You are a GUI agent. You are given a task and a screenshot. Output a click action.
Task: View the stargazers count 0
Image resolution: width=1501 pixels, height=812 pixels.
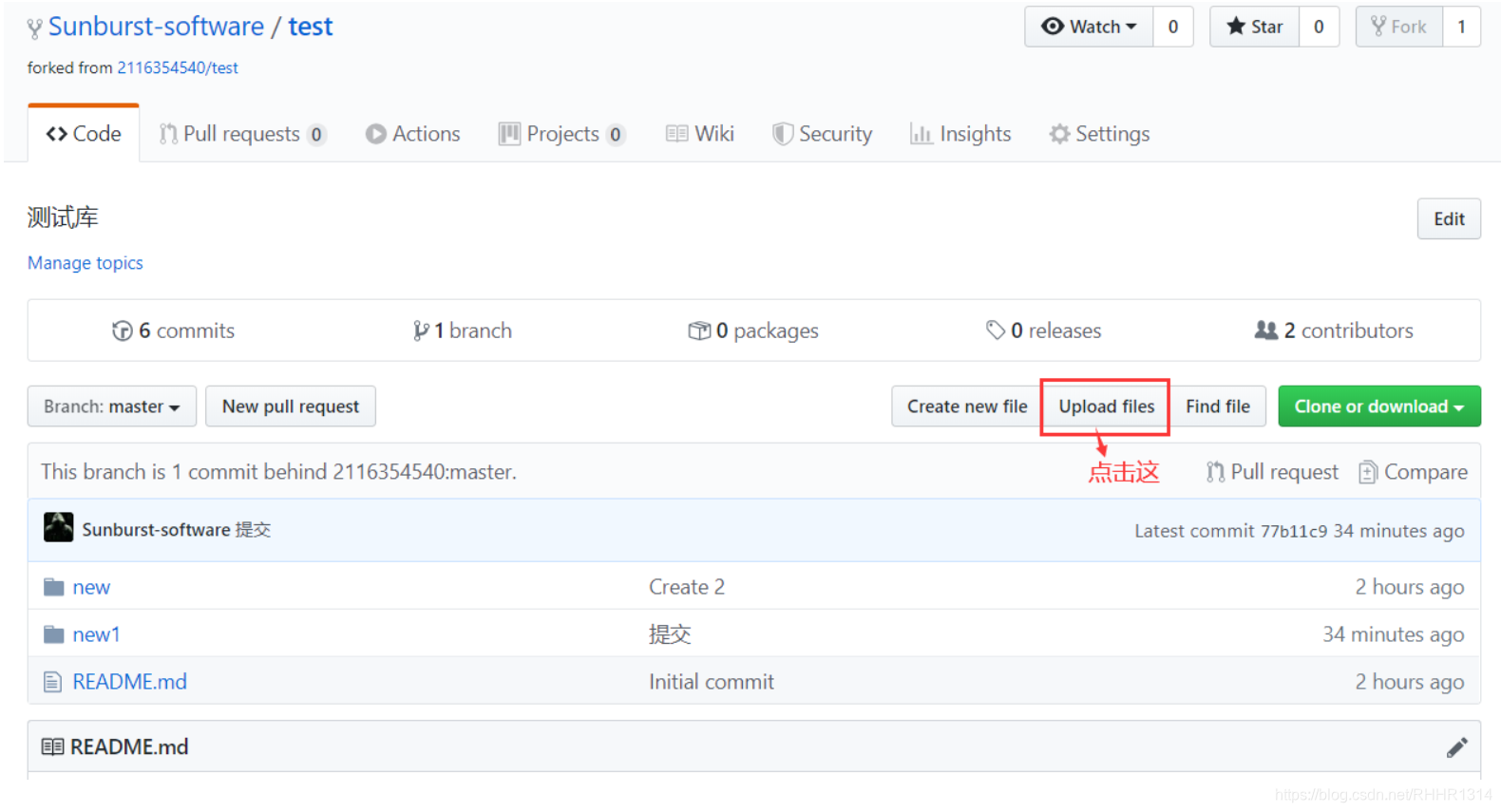coord(1319,27)
